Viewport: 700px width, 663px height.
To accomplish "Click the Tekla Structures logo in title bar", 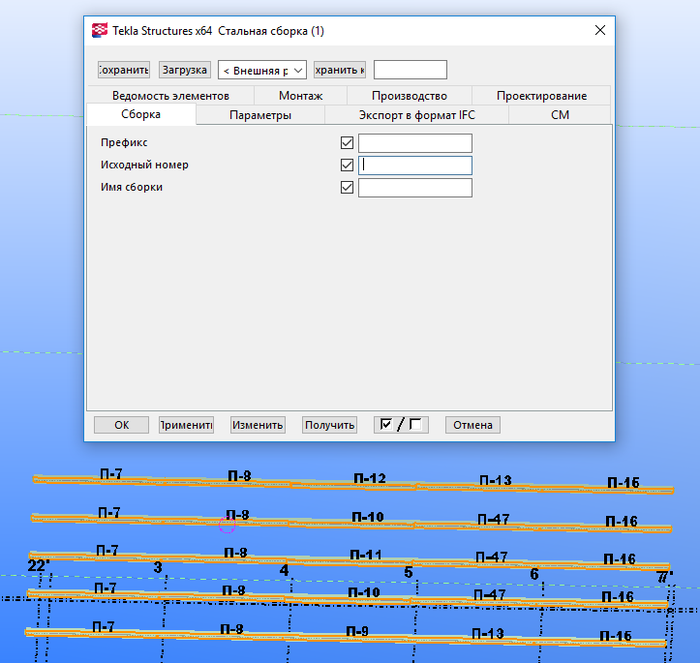I will [100, 31].
